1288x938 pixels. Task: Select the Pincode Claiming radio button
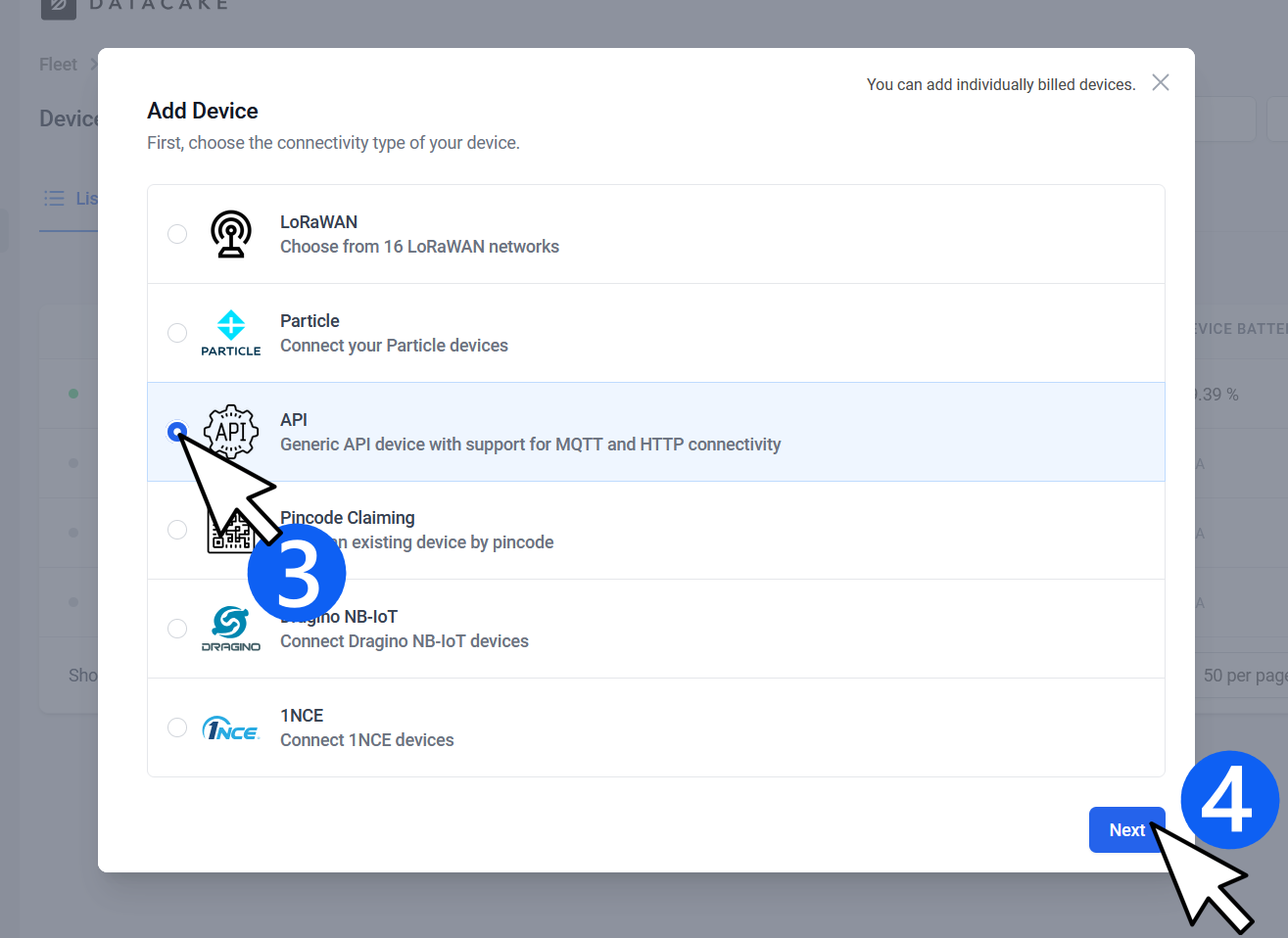click(177, 530)
